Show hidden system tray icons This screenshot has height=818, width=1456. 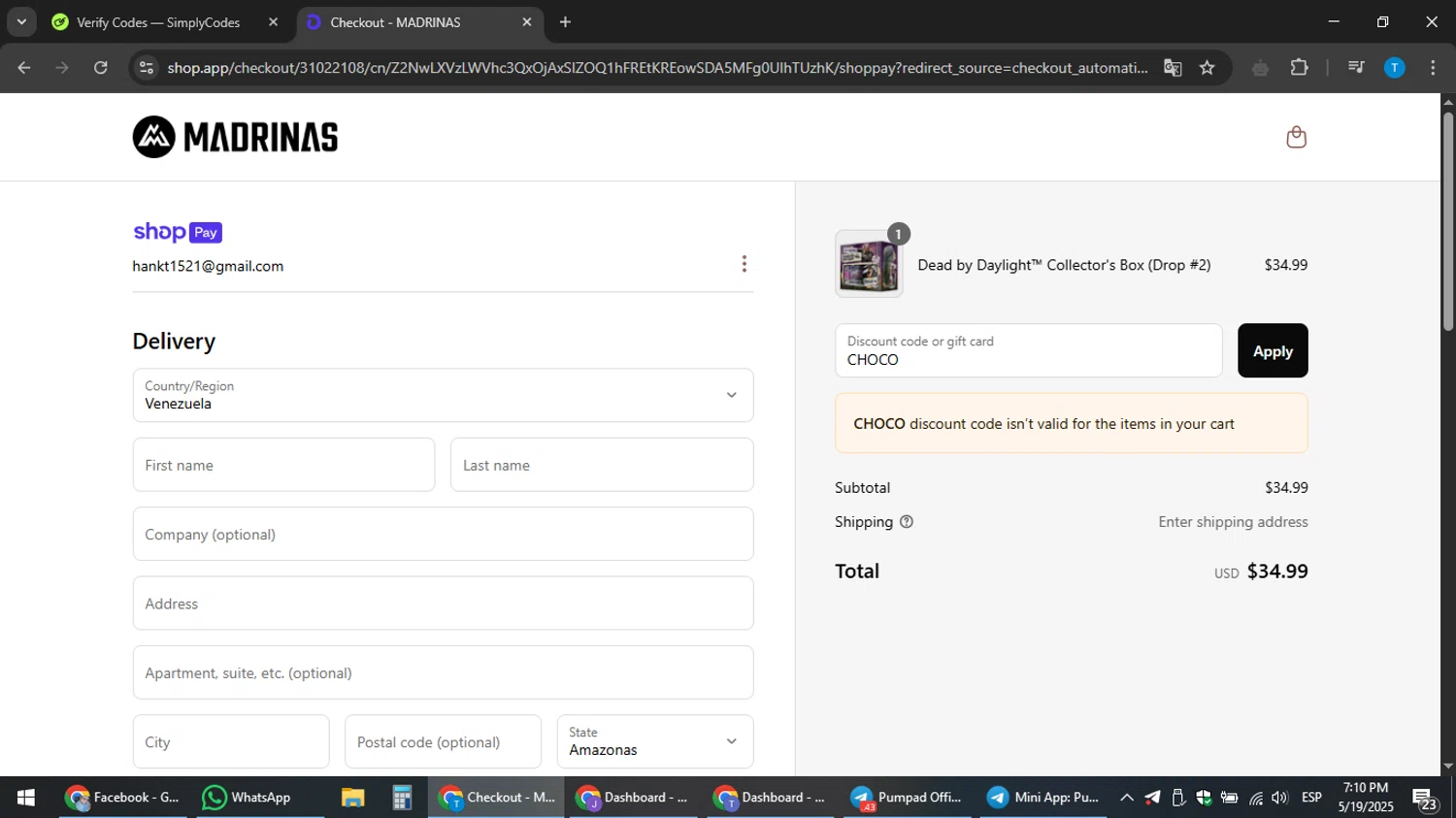coord(1126,798)
